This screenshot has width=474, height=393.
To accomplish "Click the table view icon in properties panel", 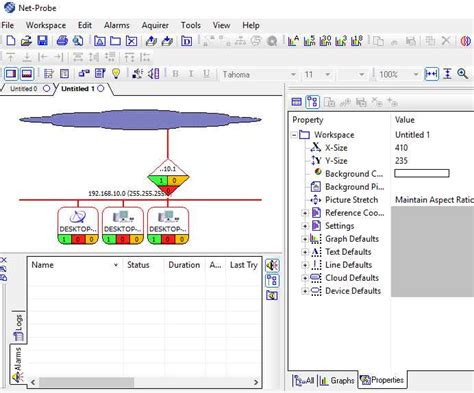I will click(296, 102).
